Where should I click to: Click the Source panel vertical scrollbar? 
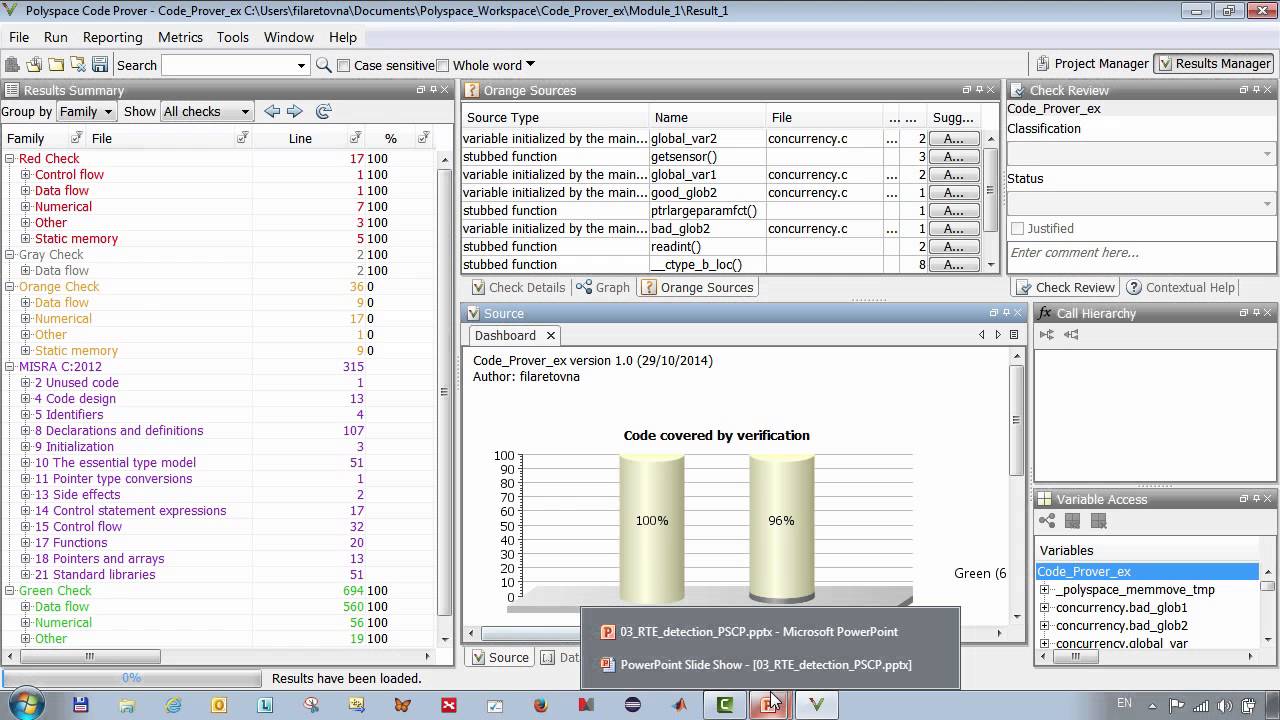pyautogui.click(x=1016, y=420)
